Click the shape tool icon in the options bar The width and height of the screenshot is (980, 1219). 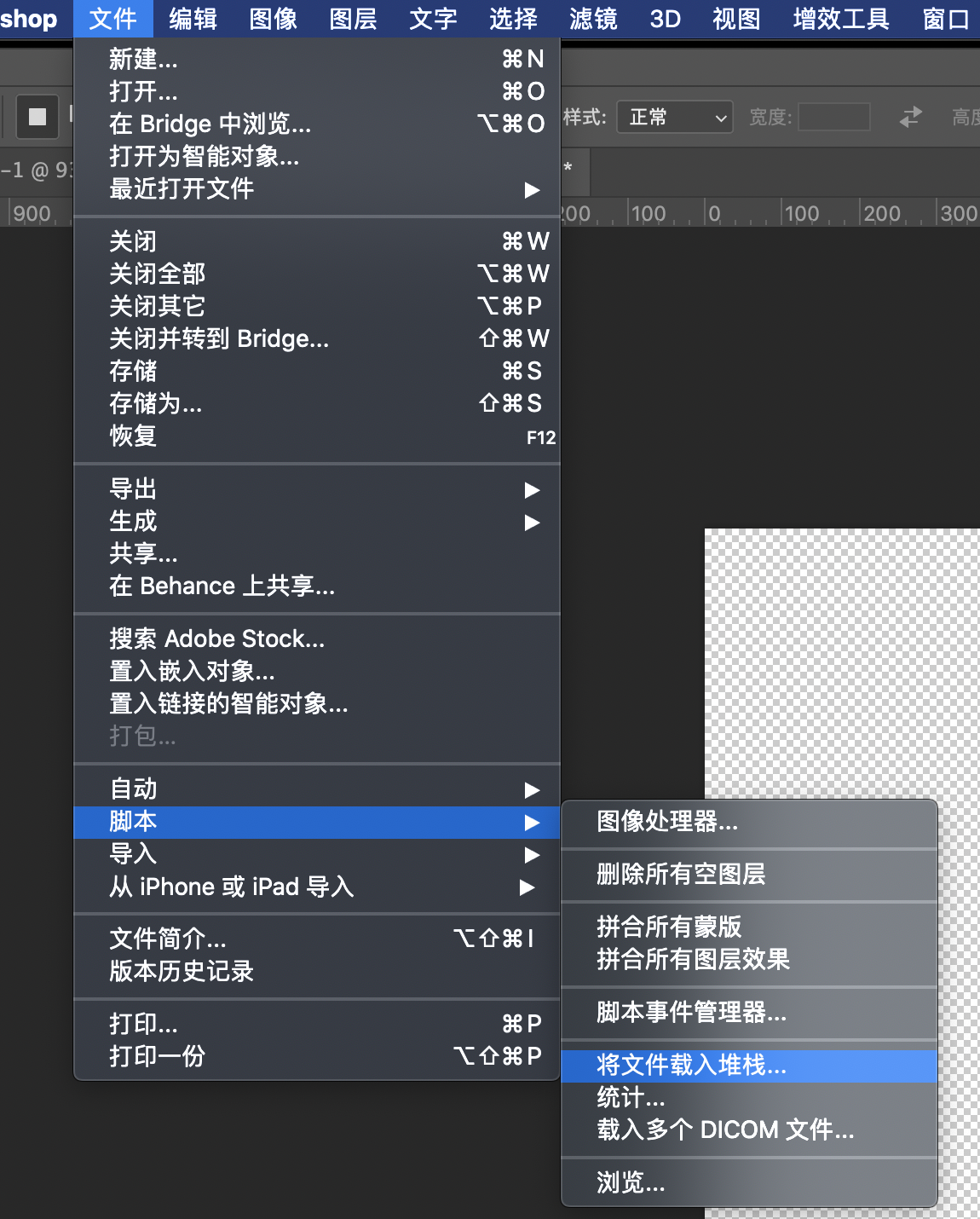click(x=36, y=116)
